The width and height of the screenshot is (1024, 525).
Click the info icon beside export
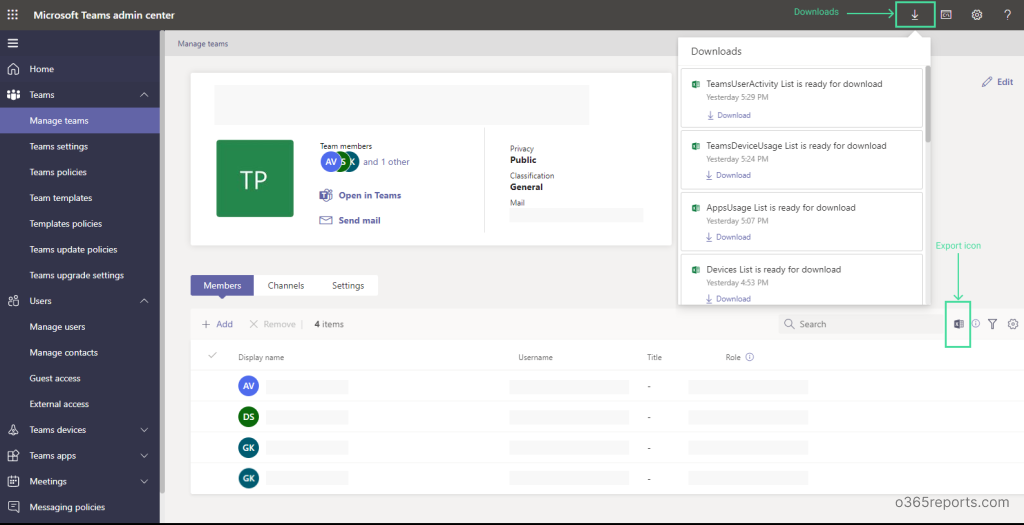click(x=976, y=323)
